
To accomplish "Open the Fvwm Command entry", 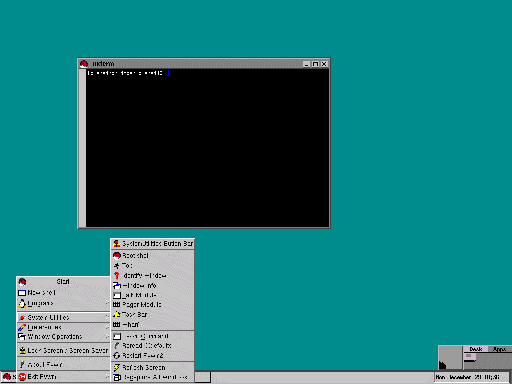I will click(152, 336).
